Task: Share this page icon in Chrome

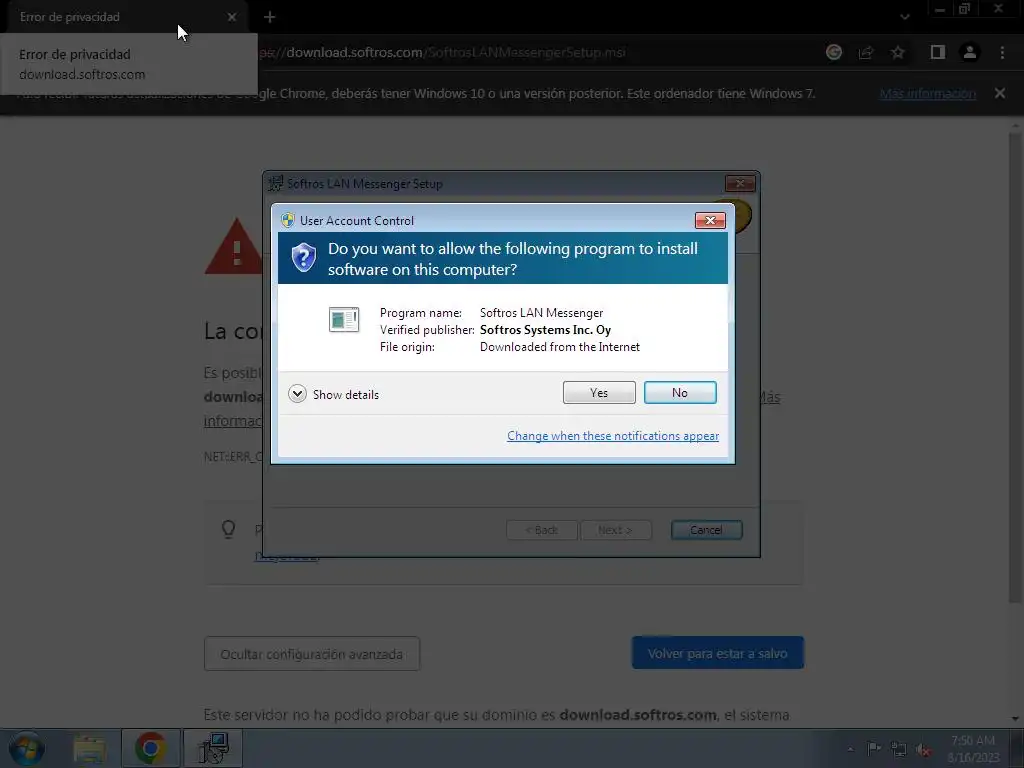Action: (x=866, y=52)
